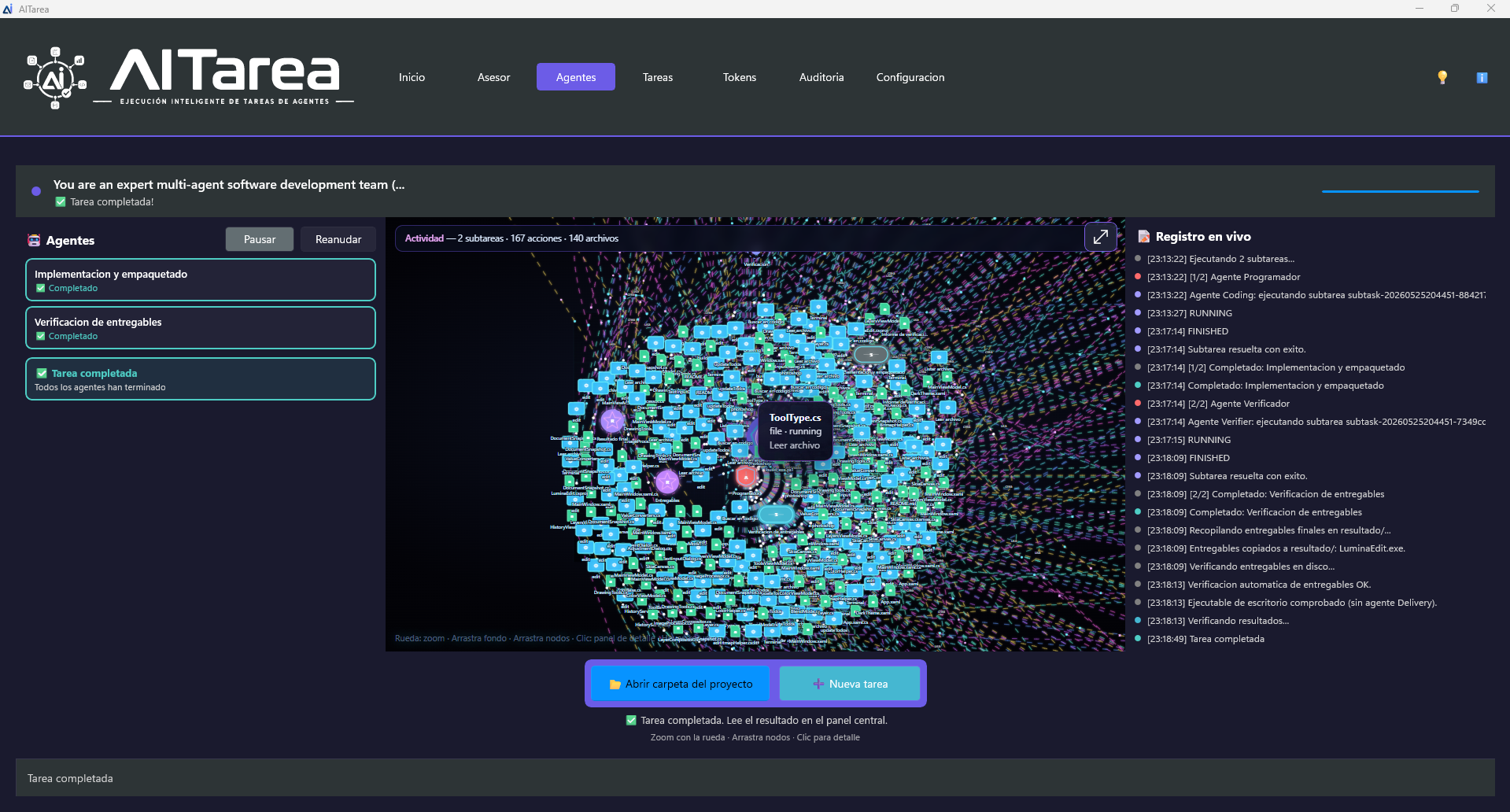The image size is (1510, 812).
Task: Click the ToolType.cs tooltip in the graph
Action: tap(796, 431)
